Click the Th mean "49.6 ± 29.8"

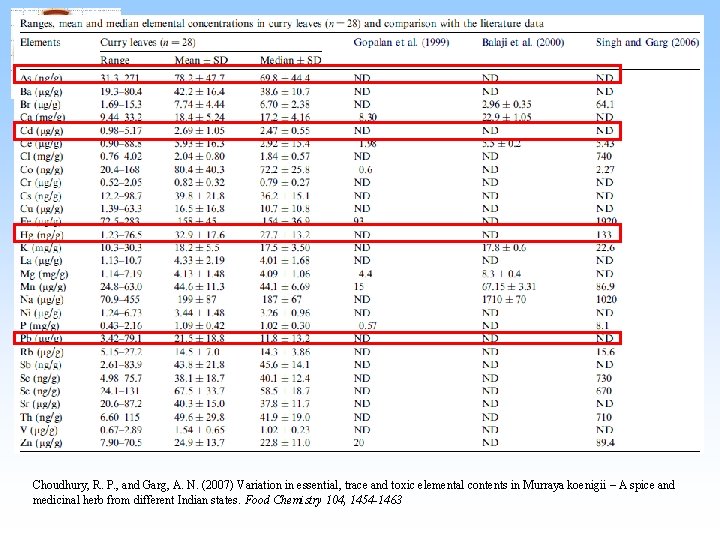pyautogui.click(x=199, y=417)
